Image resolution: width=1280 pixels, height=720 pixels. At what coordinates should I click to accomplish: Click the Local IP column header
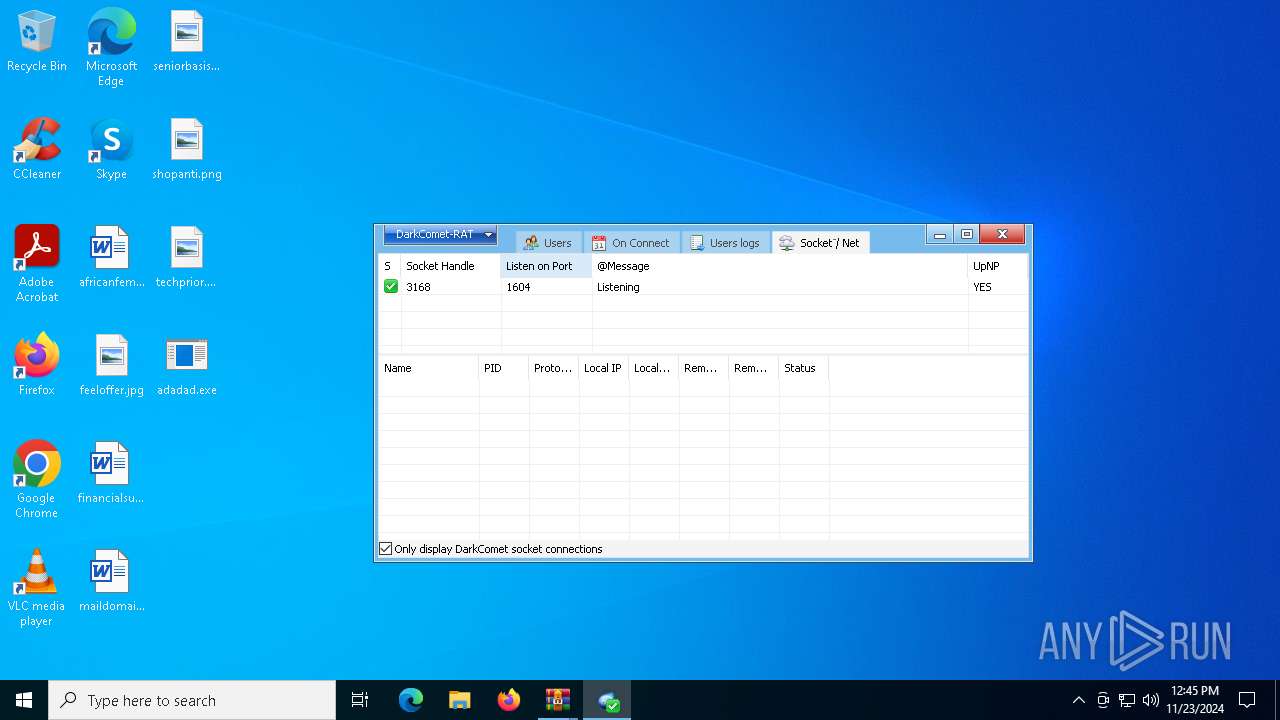click(x=604, y=368)
